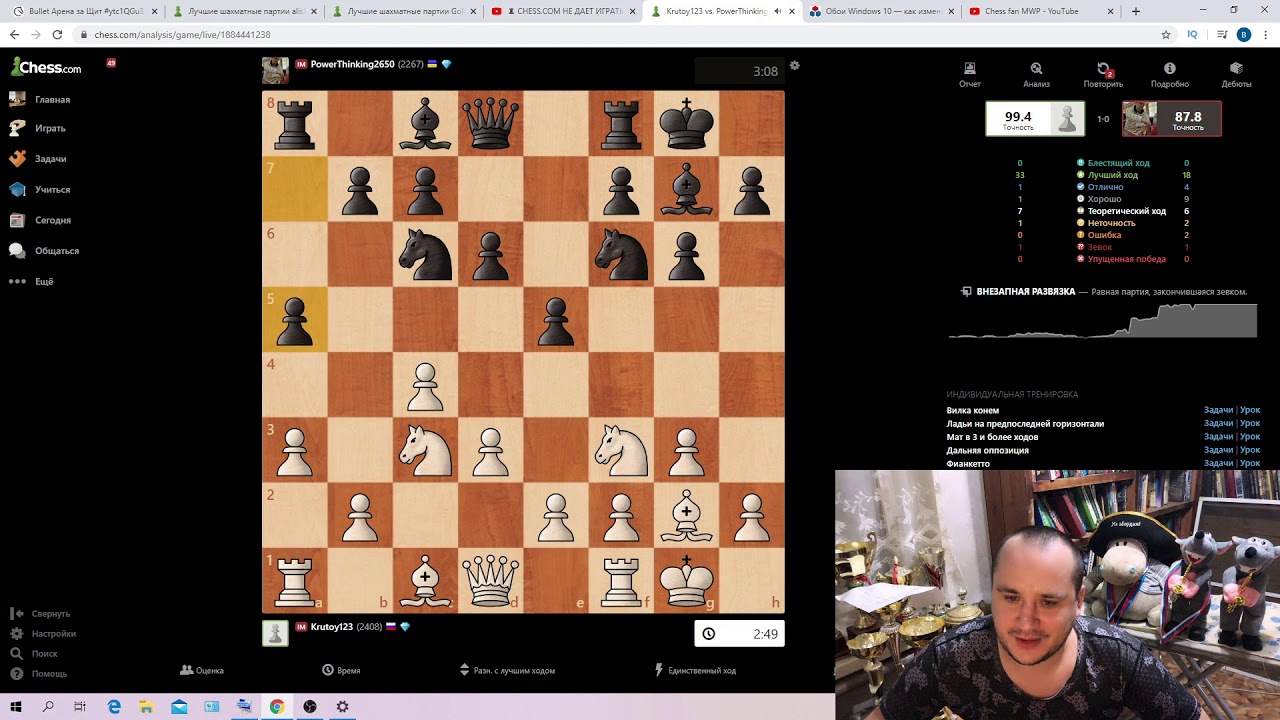Select the Единственный ход option
1280x720 pixels.
[695, 670]
